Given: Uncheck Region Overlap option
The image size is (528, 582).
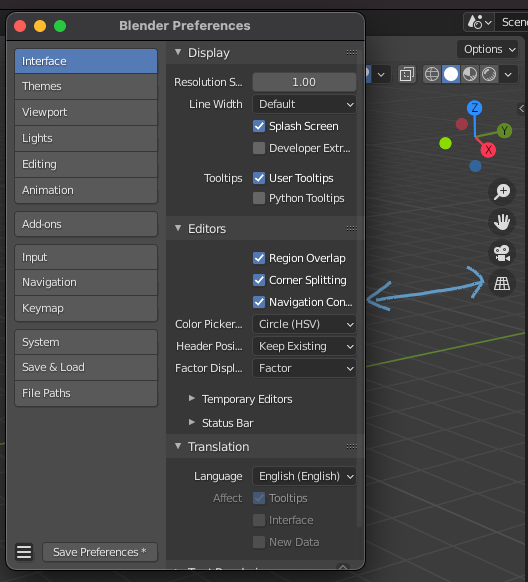Looking at the screenshot, I should [259, 258].
